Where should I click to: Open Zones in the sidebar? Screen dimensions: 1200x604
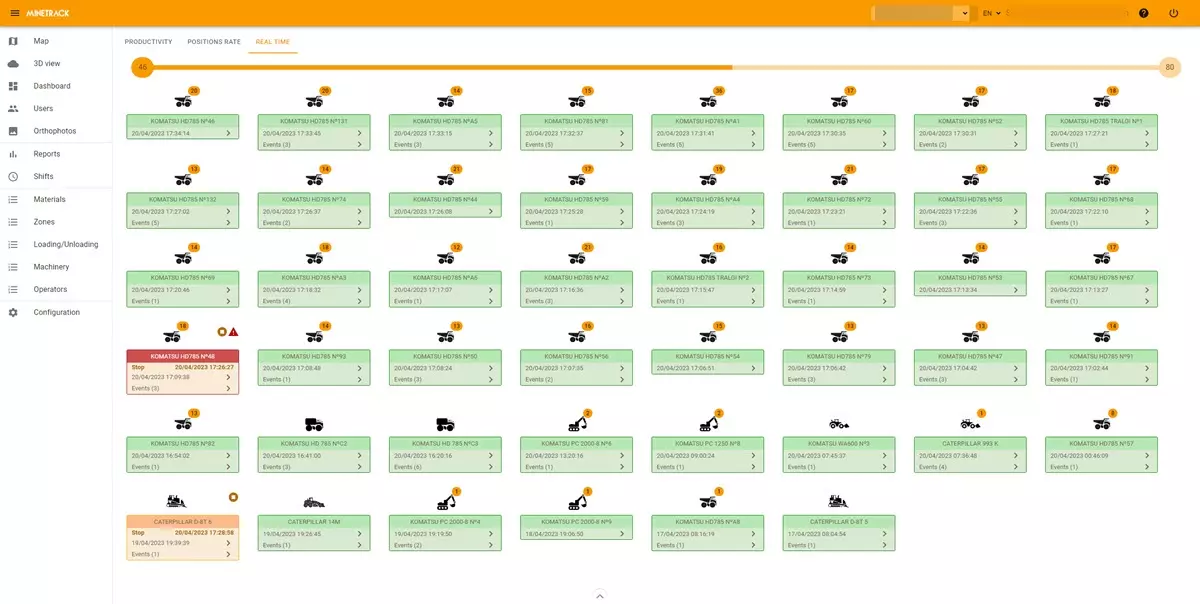click(44, 222)
